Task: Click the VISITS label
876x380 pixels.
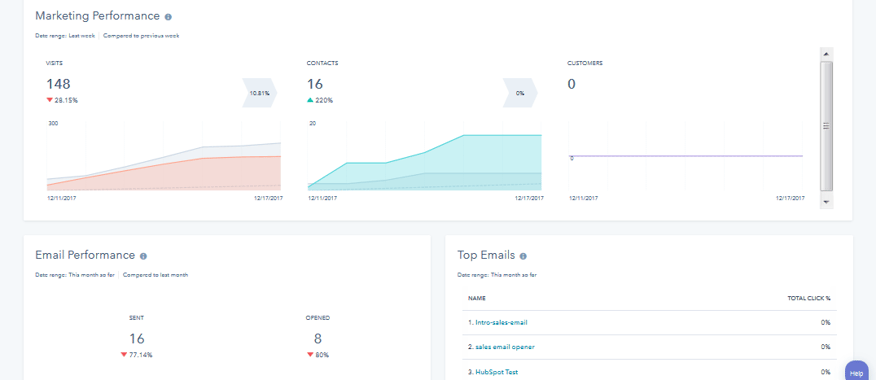Action: point(54,63)
